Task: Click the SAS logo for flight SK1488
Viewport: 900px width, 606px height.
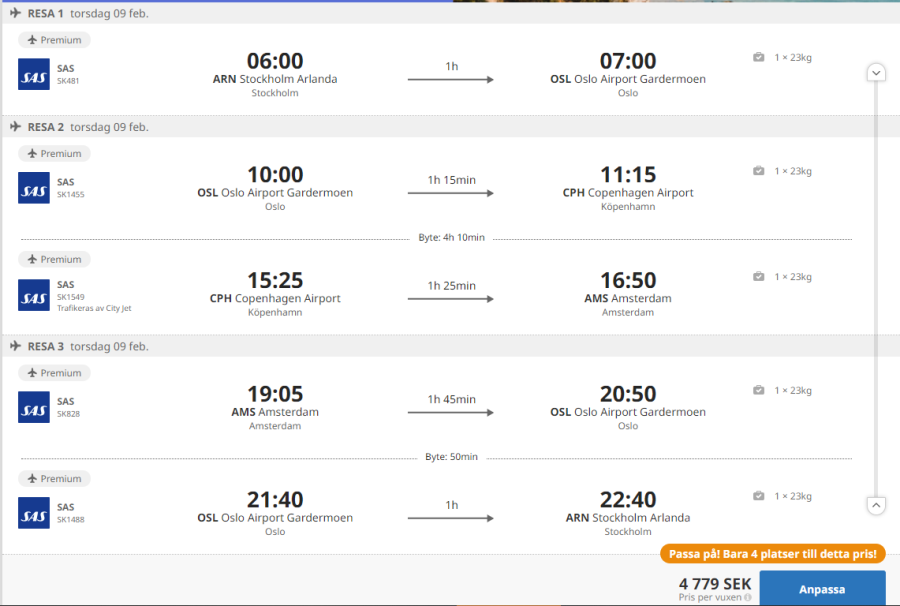Action: [x=33, y=512]
